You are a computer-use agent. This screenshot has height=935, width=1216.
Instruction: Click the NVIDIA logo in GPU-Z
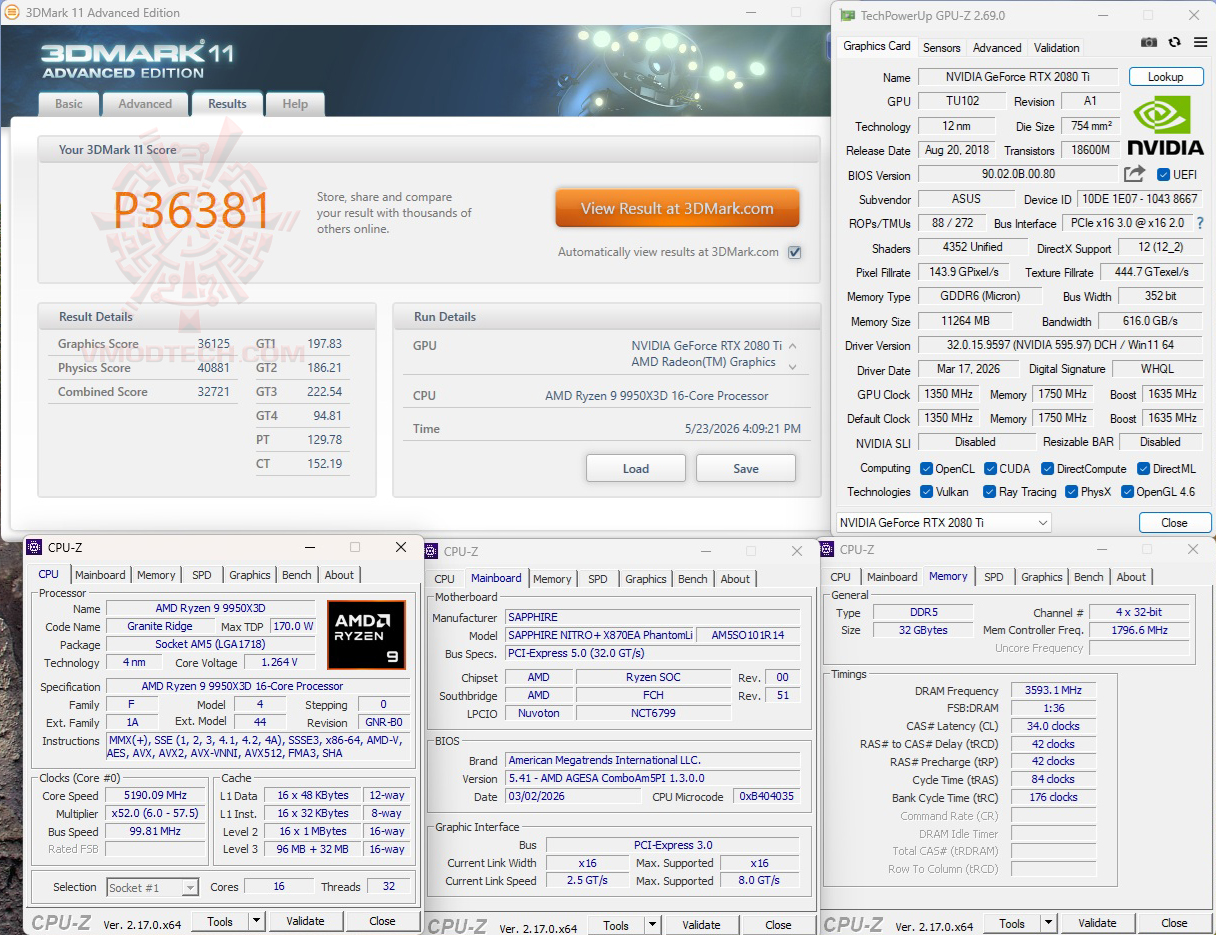click(x=1166, y=126)
